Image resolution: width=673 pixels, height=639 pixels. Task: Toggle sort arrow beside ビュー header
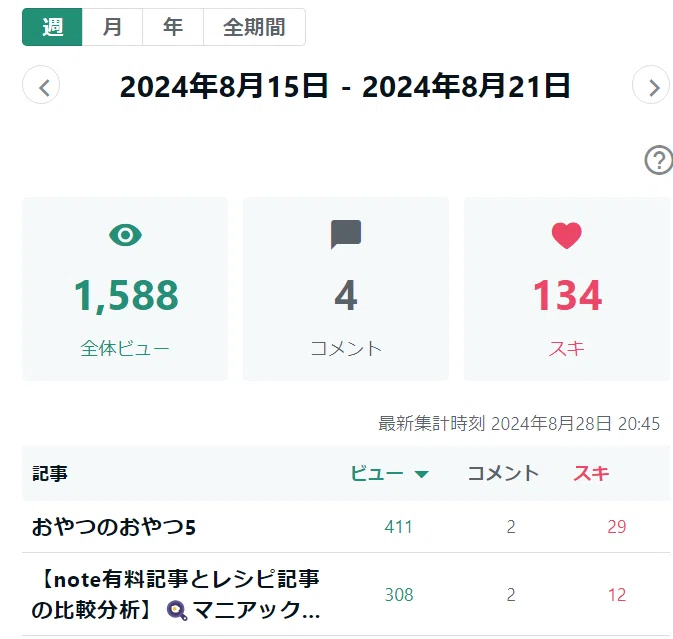pyautogui.click(x=421, y=474)
